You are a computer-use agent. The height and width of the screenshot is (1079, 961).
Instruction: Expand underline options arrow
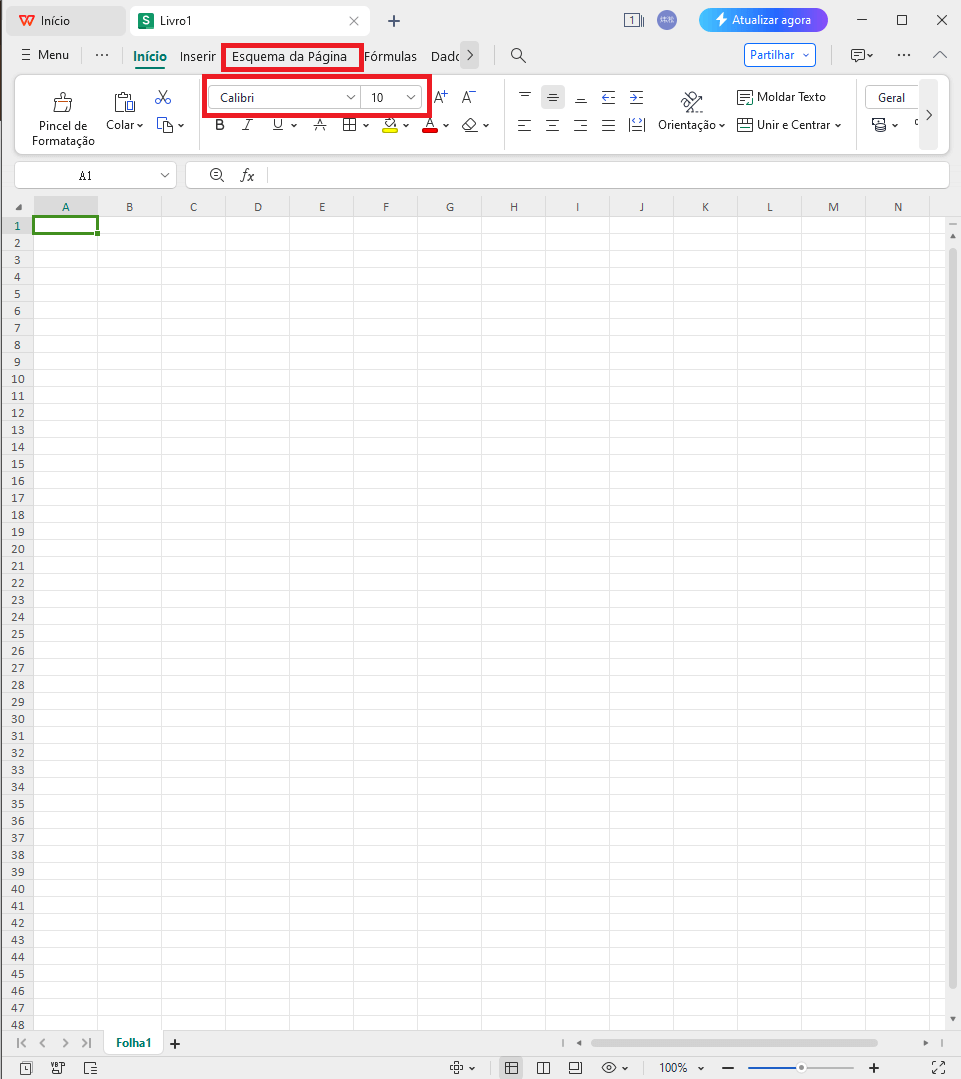point(294,126)
